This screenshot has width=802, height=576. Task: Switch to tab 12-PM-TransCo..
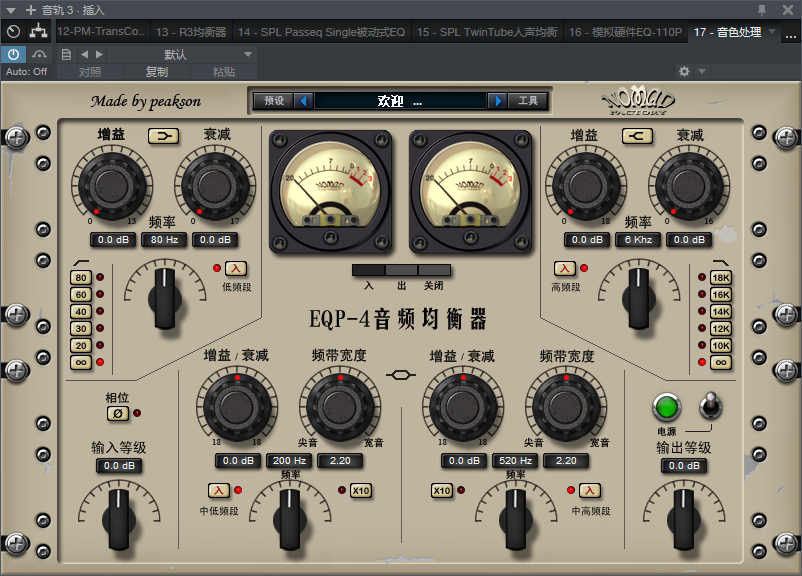(x=101, y=32)
